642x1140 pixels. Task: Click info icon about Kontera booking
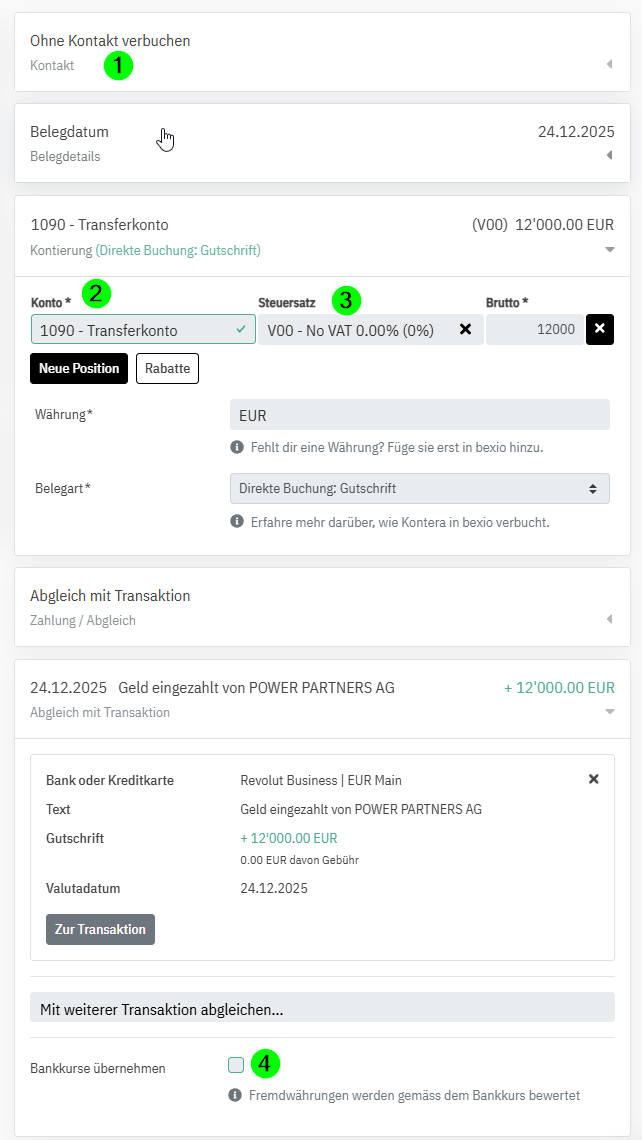(236, 521)
